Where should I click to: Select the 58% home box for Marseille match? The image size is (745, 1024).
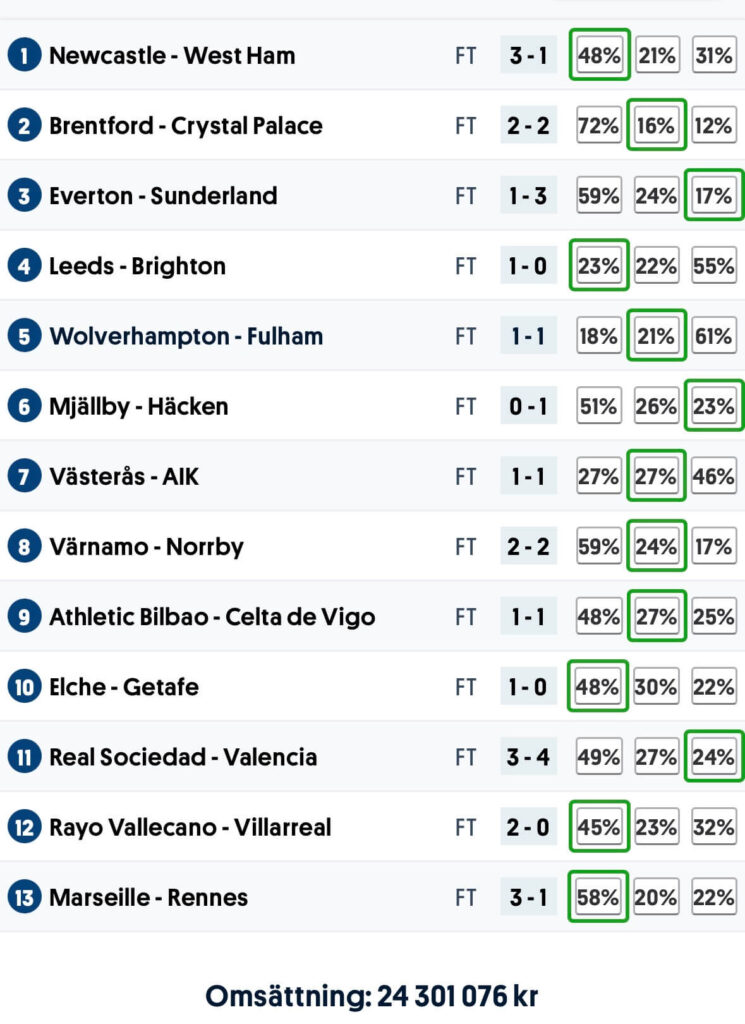tap(598, 897)
